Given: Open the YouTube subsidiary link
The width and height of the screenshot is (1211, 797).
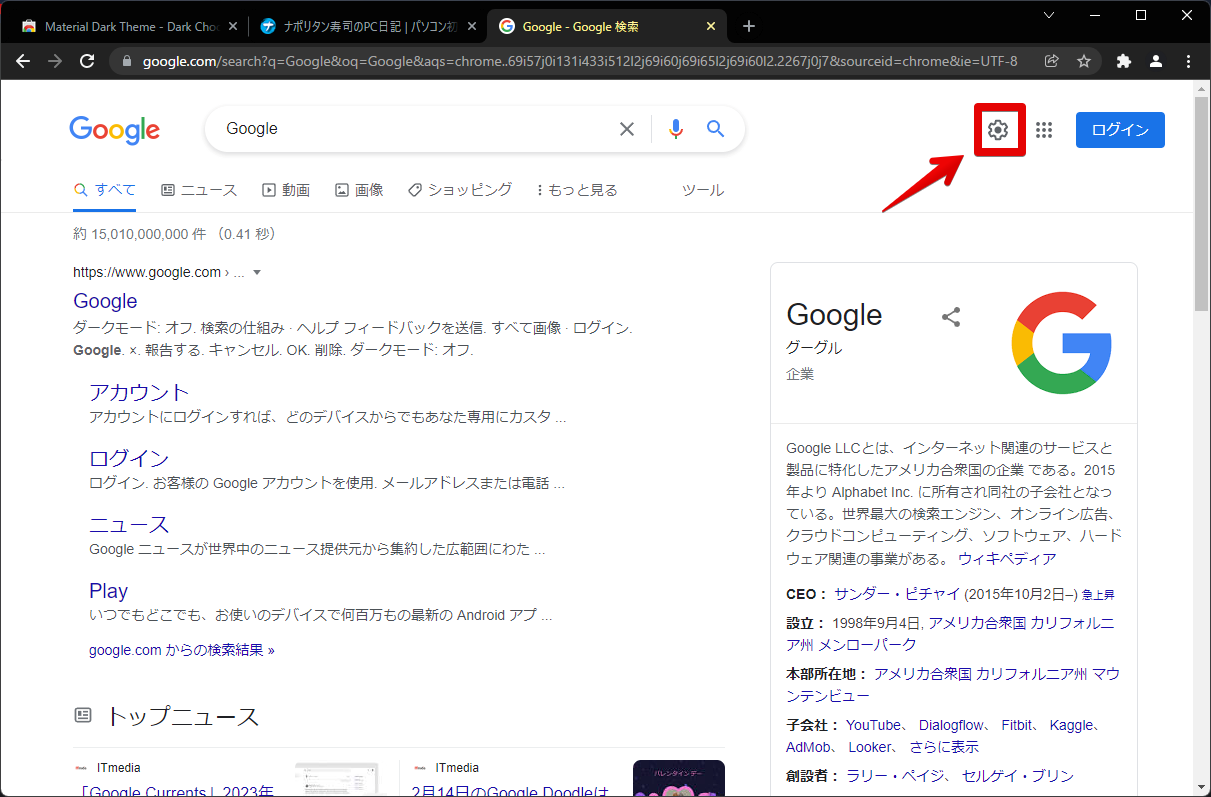Looking at the screenshot, I should [873, 725].
